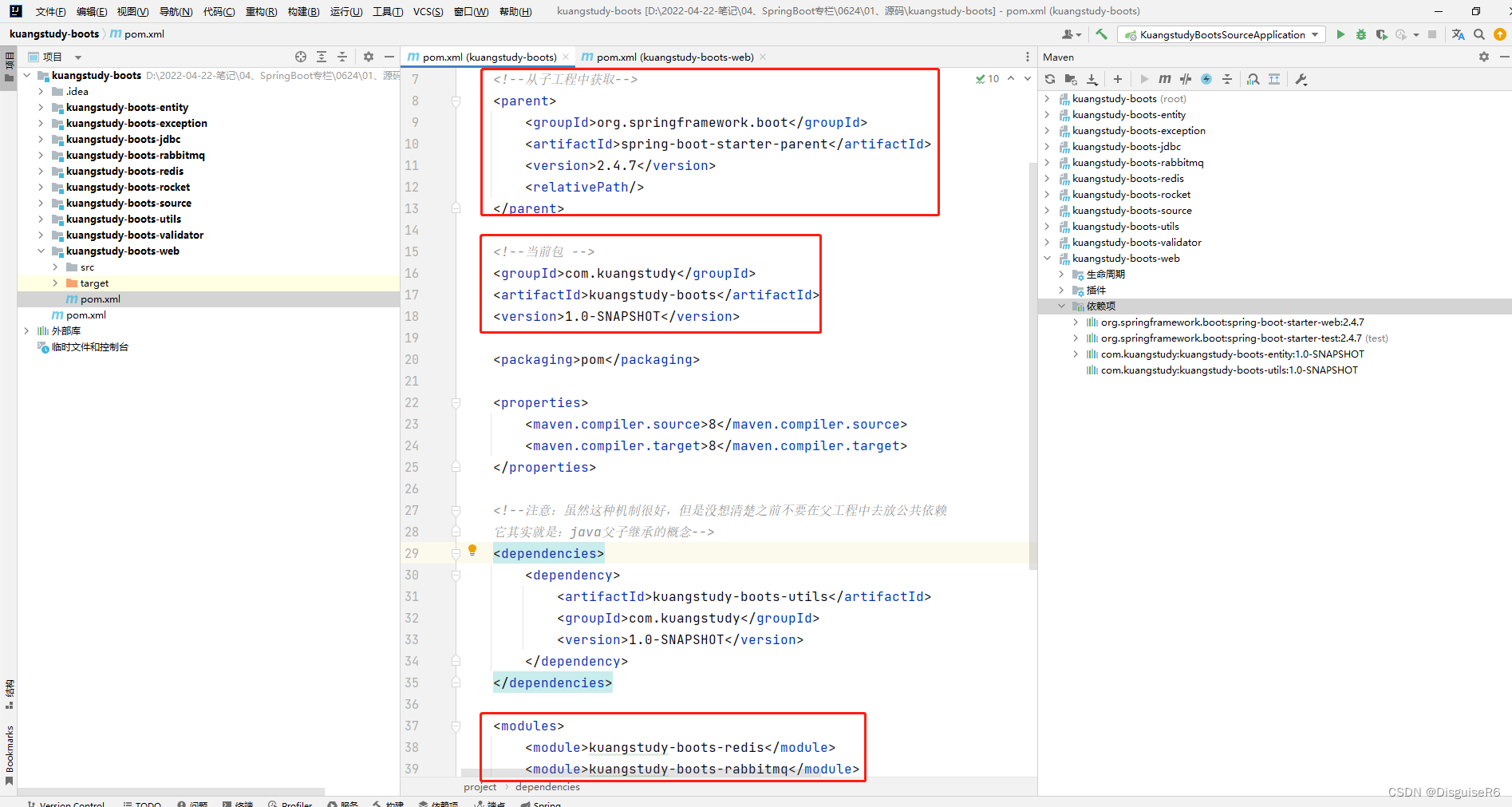1512x807 pixels.
Task: Open the run configuration dropdown
Action: tap(1222, 34)
